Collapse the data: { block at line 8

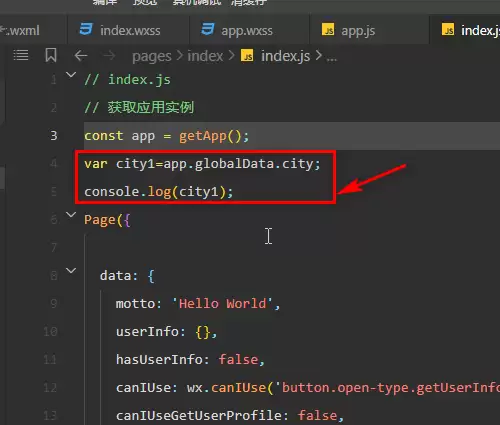(x=71, y=270)
